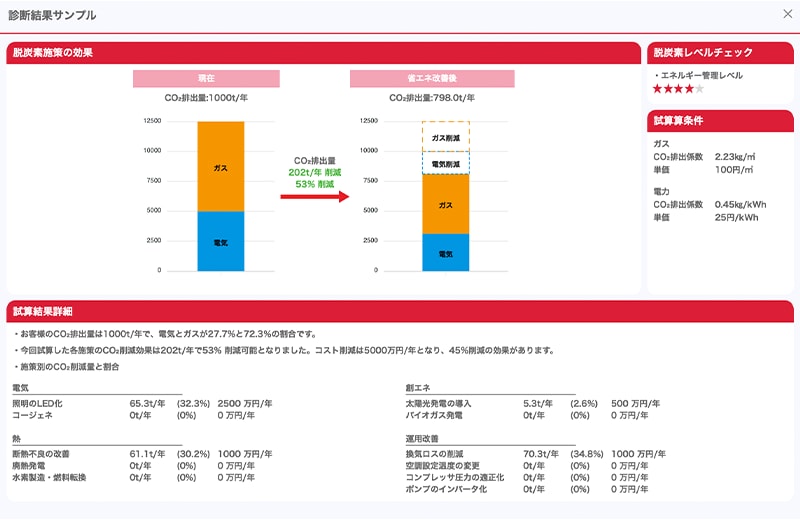Click CO₂排出量:1000t/年 text

(x=206, y=97)
